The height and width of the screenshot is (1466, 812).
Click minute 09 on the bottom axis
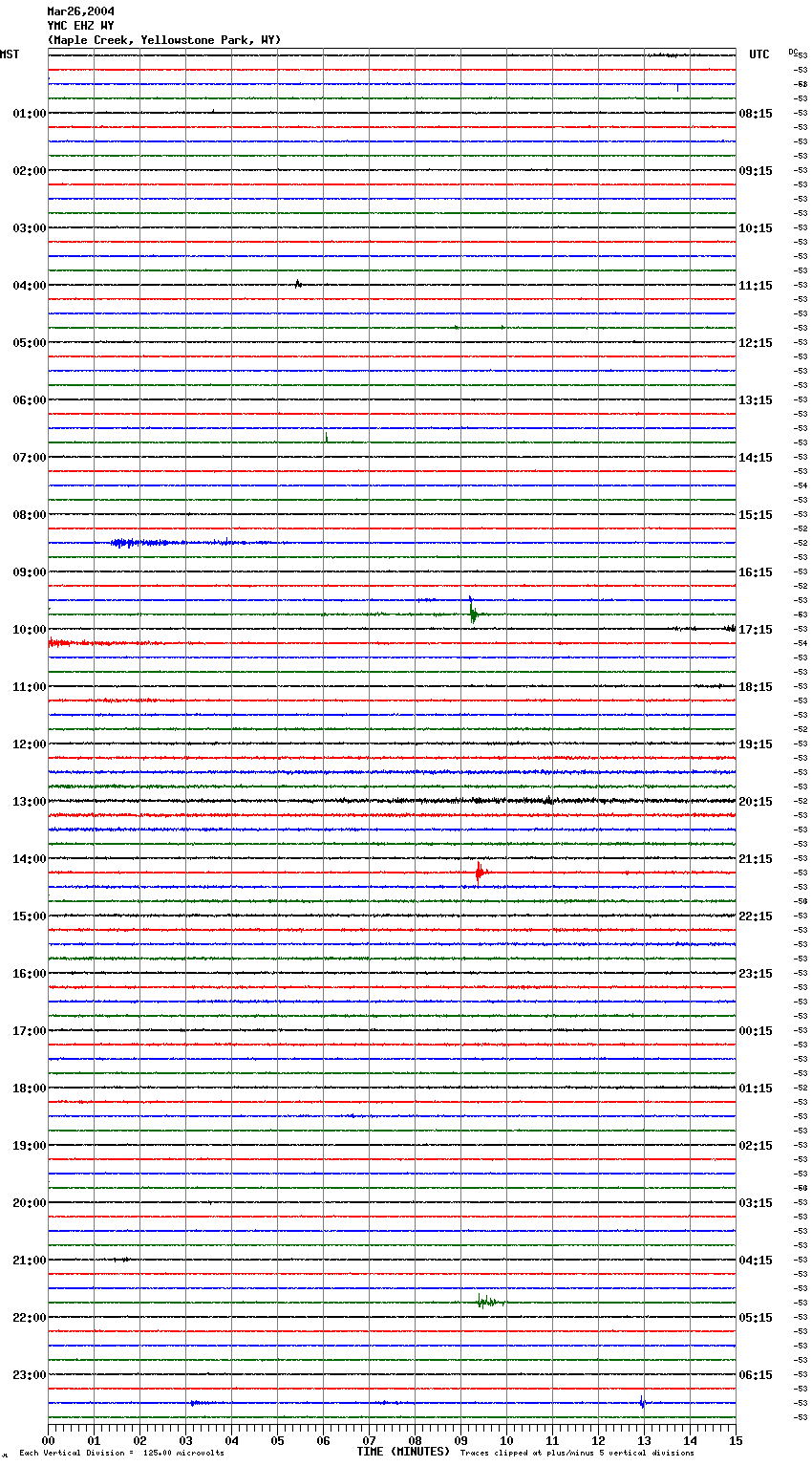click(x=460, y=1440)
